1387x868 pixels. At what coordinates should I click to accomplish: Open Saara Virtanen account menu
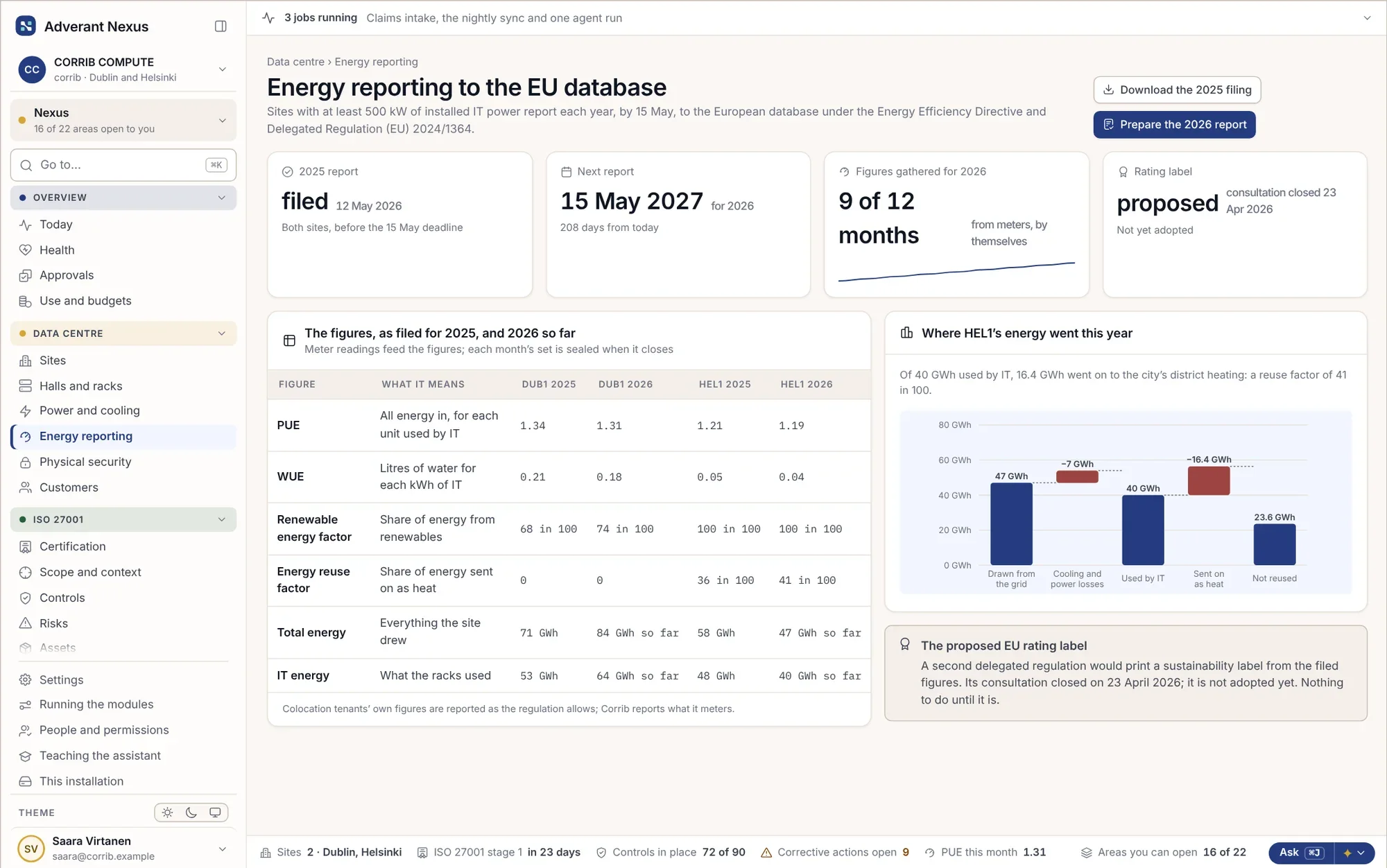point(123,848)
